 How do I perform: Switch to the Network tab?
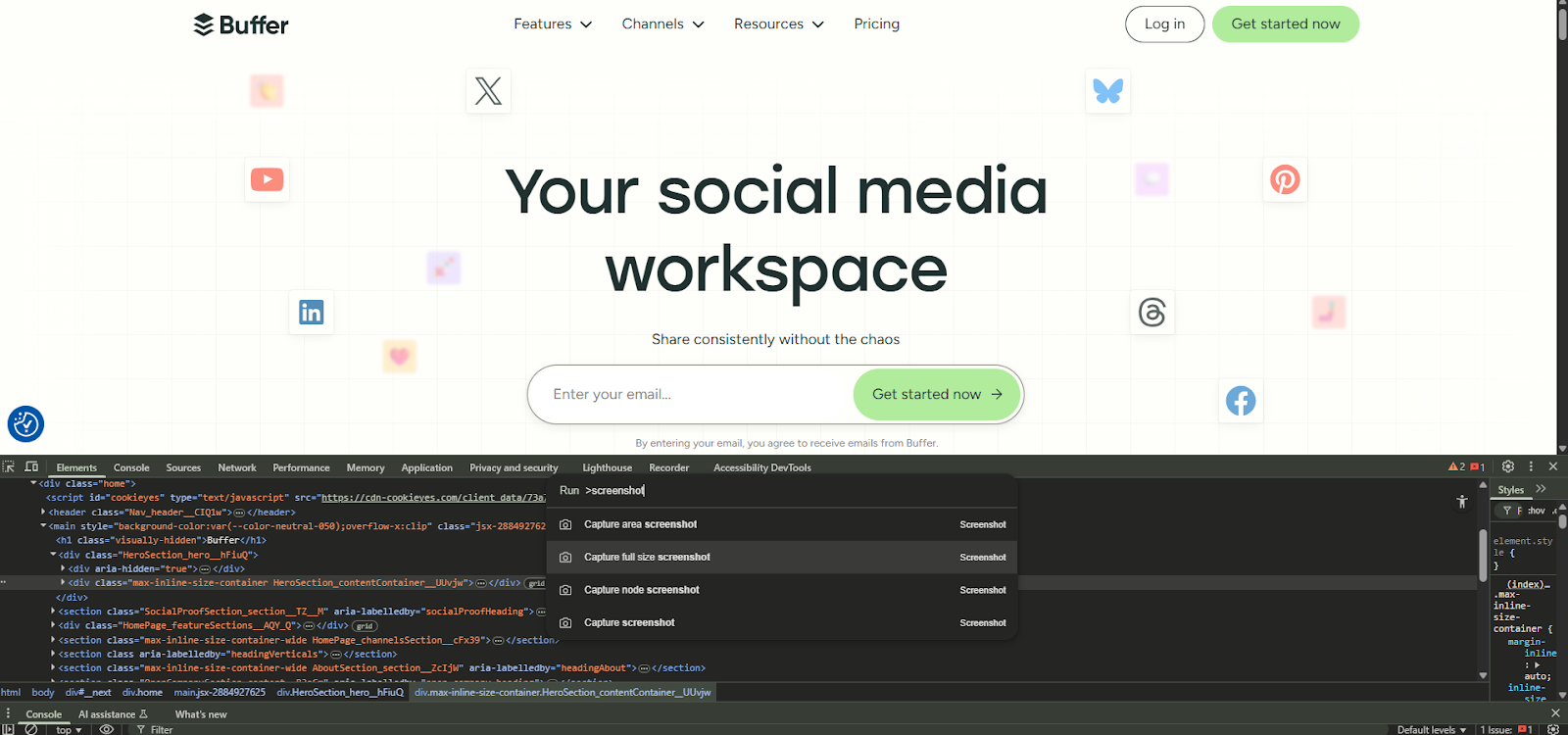[x=237, y=468]
